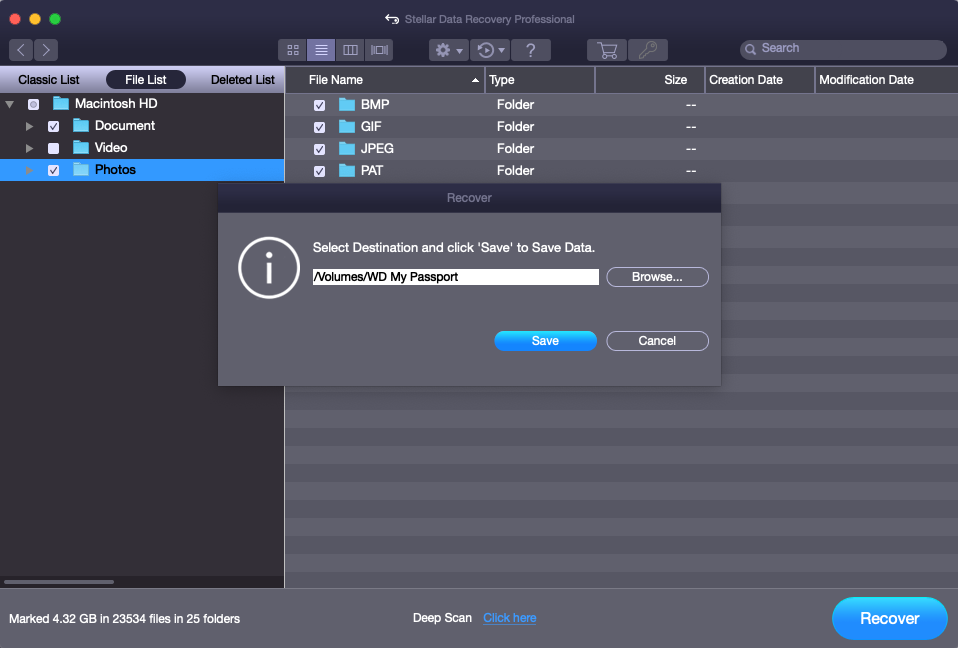Toggle the Macintosh HD checkbox
The height and width of the screenshot is (648, 958).
[34, 104]
